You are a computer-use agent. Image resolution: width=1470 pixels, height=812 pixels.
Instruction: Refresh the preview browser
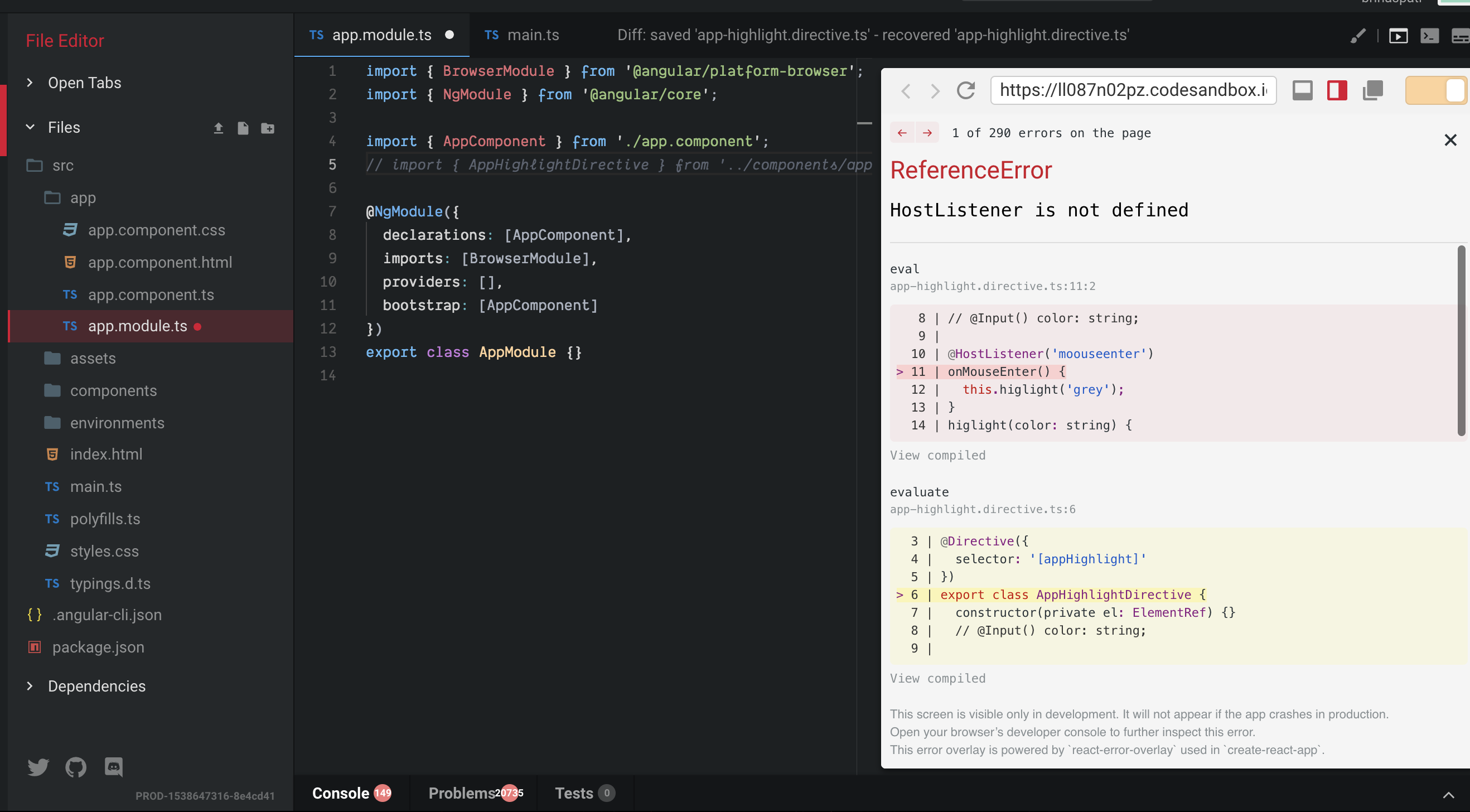tap(966, 90)
